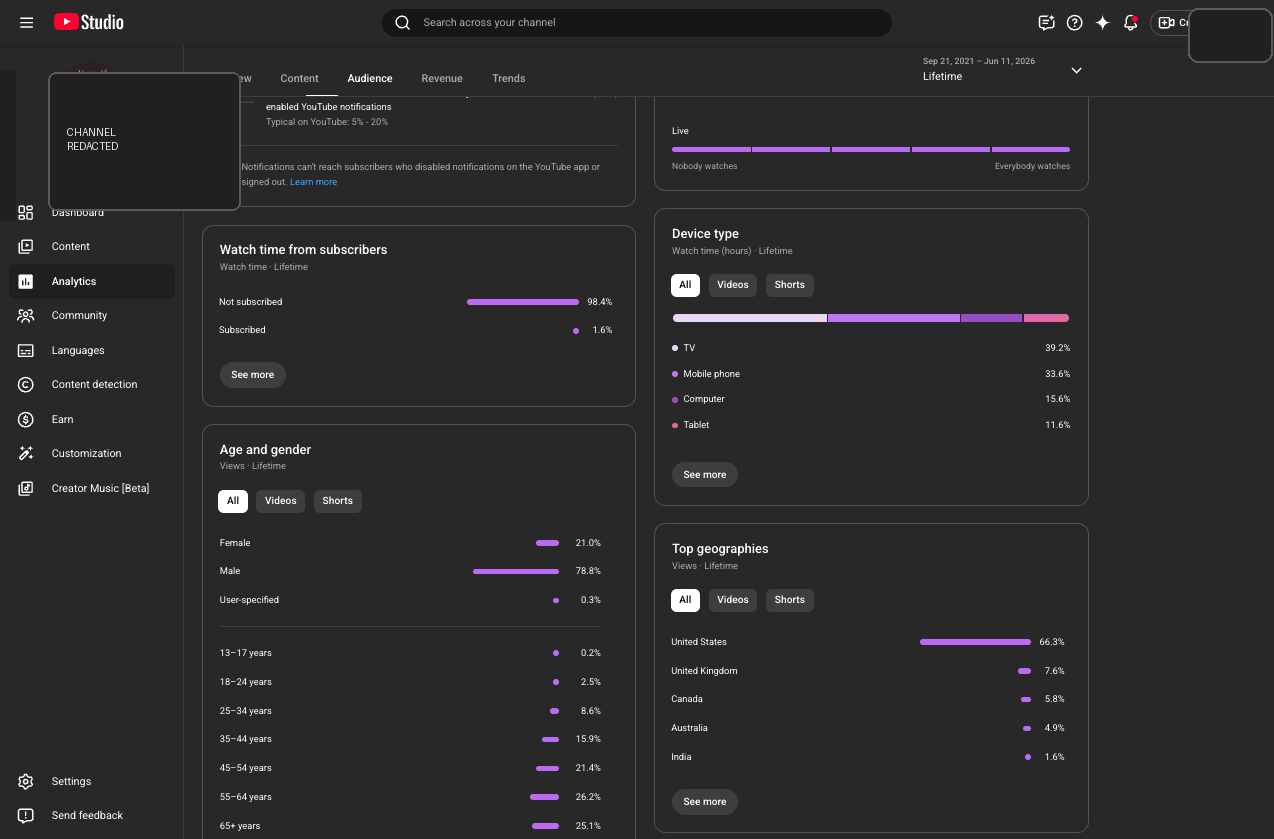Select Videos filter under Device type
The width and height of the screenshot is (1274, 839).
(733, 285)
